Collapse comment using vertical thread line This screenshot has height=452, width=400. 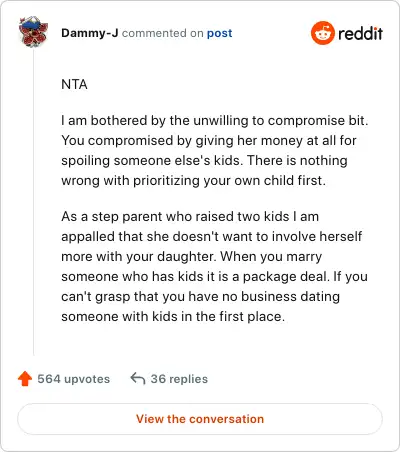click(33, 203)
